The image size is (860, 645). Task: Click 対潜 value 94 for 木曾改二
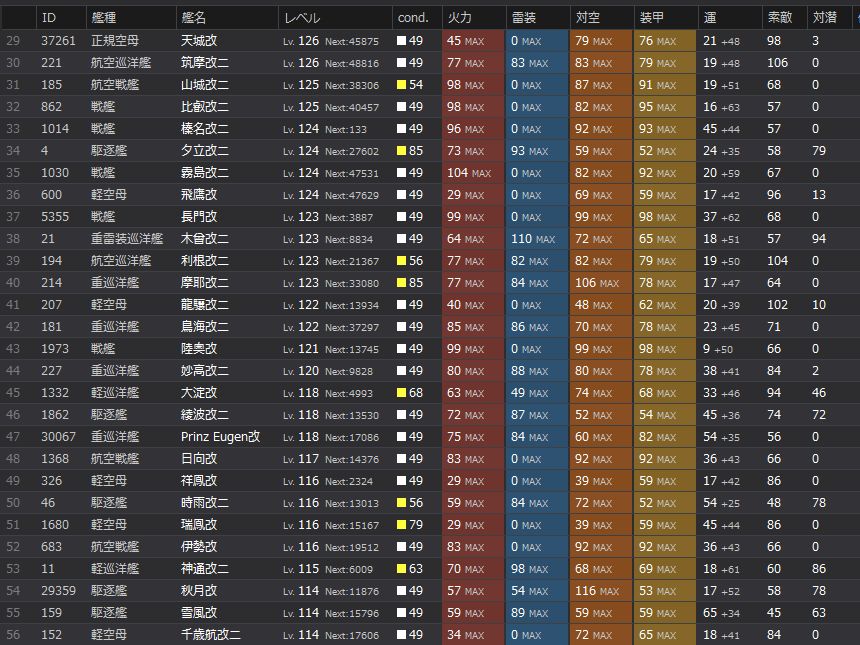[x=819, y=239]
